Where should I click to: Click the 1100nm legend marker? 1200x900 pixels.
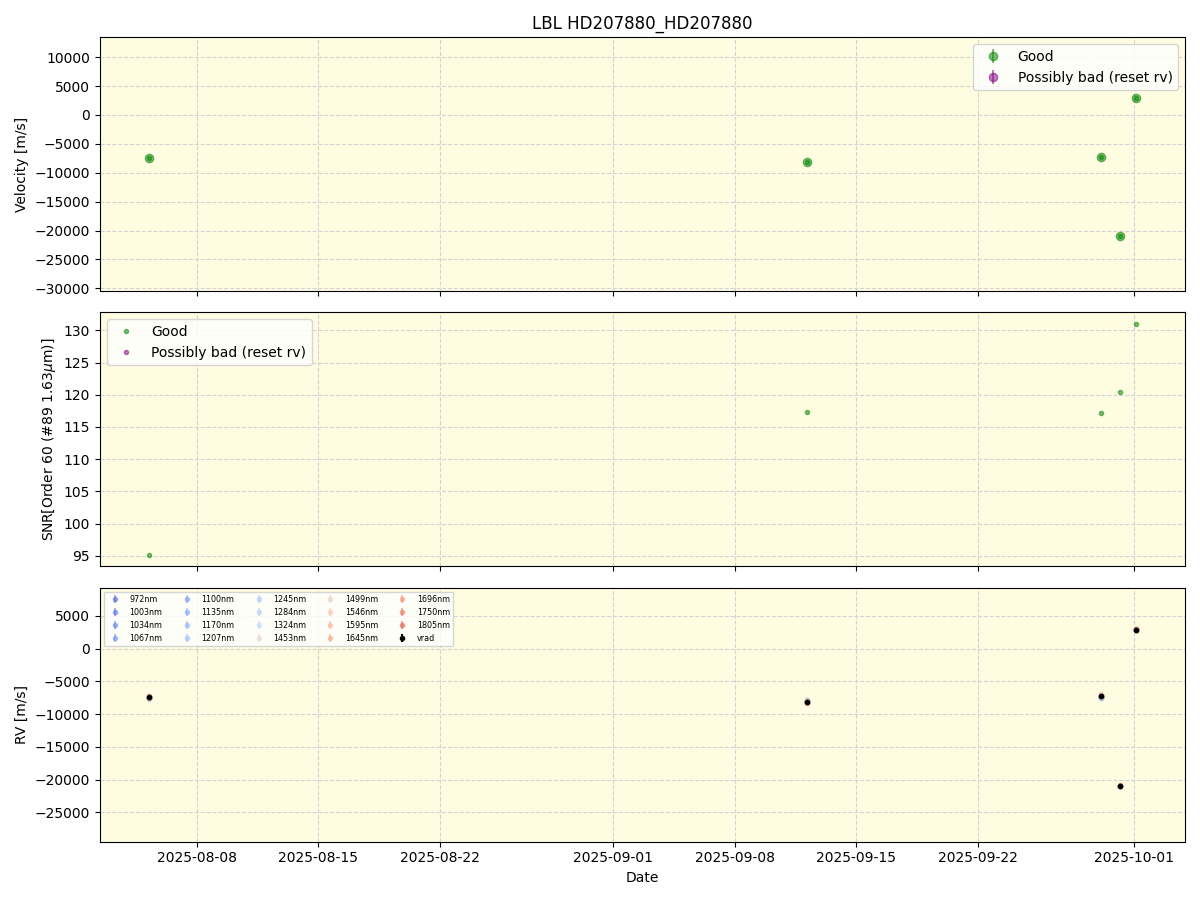coord(187,599)
